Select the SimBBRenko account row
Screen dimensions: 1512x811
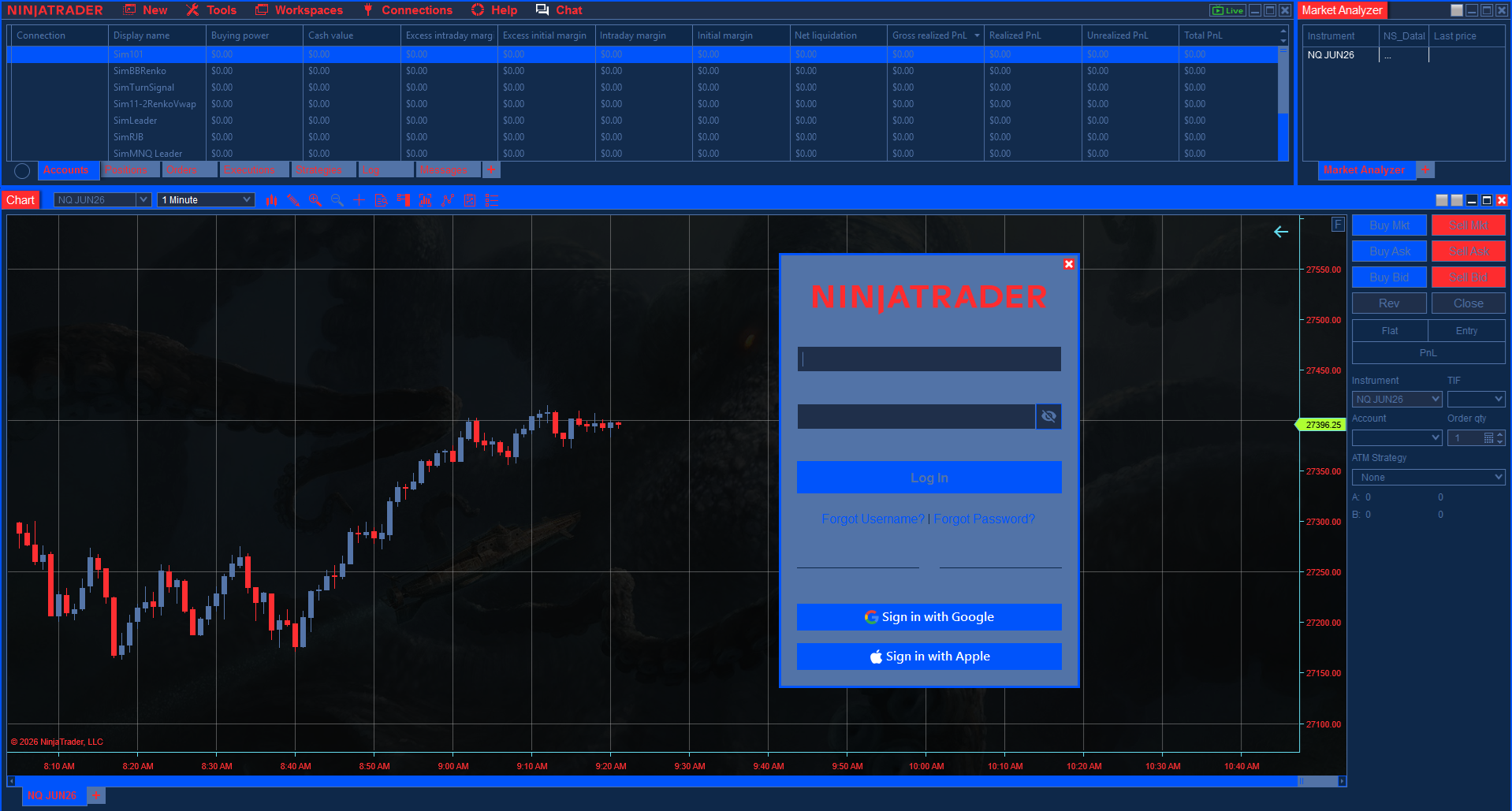tap(642, 71)
